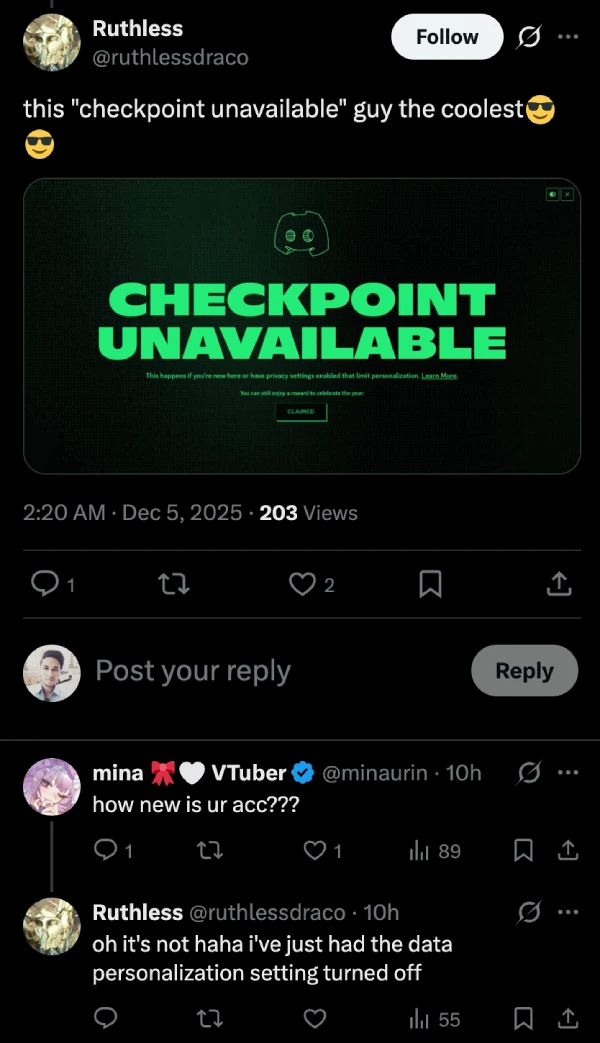600x1043 pixels.
Task: Like the main post with the heart
Action: pos(301,584)
